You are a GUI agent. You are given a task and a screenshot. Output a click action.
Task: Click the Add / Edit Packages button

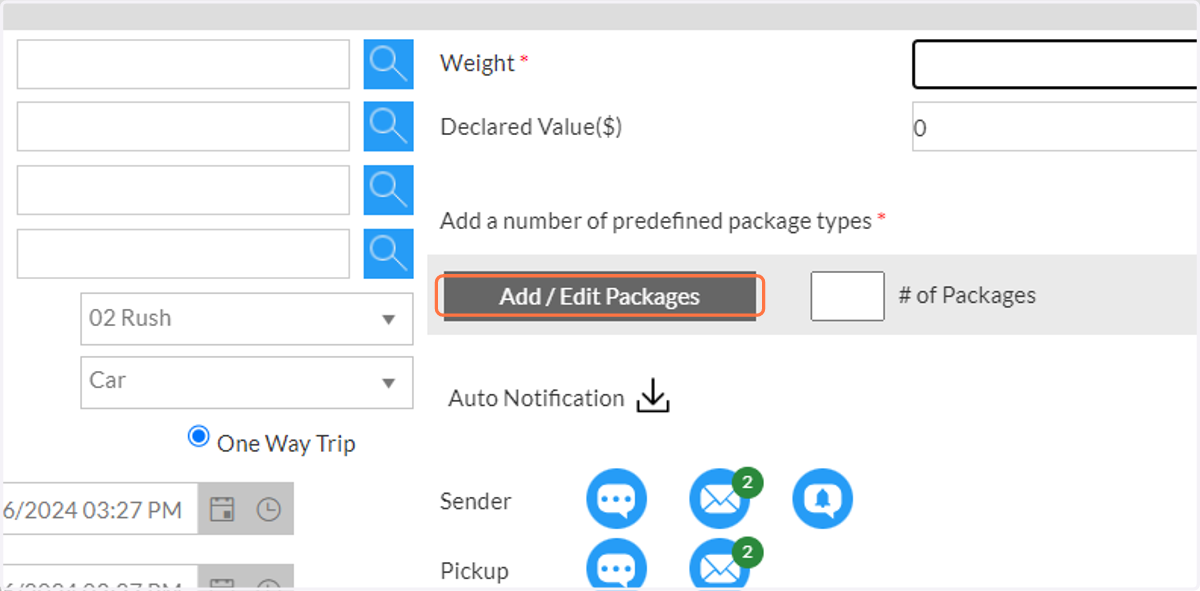pyautogui.click(x=600, y=296)
